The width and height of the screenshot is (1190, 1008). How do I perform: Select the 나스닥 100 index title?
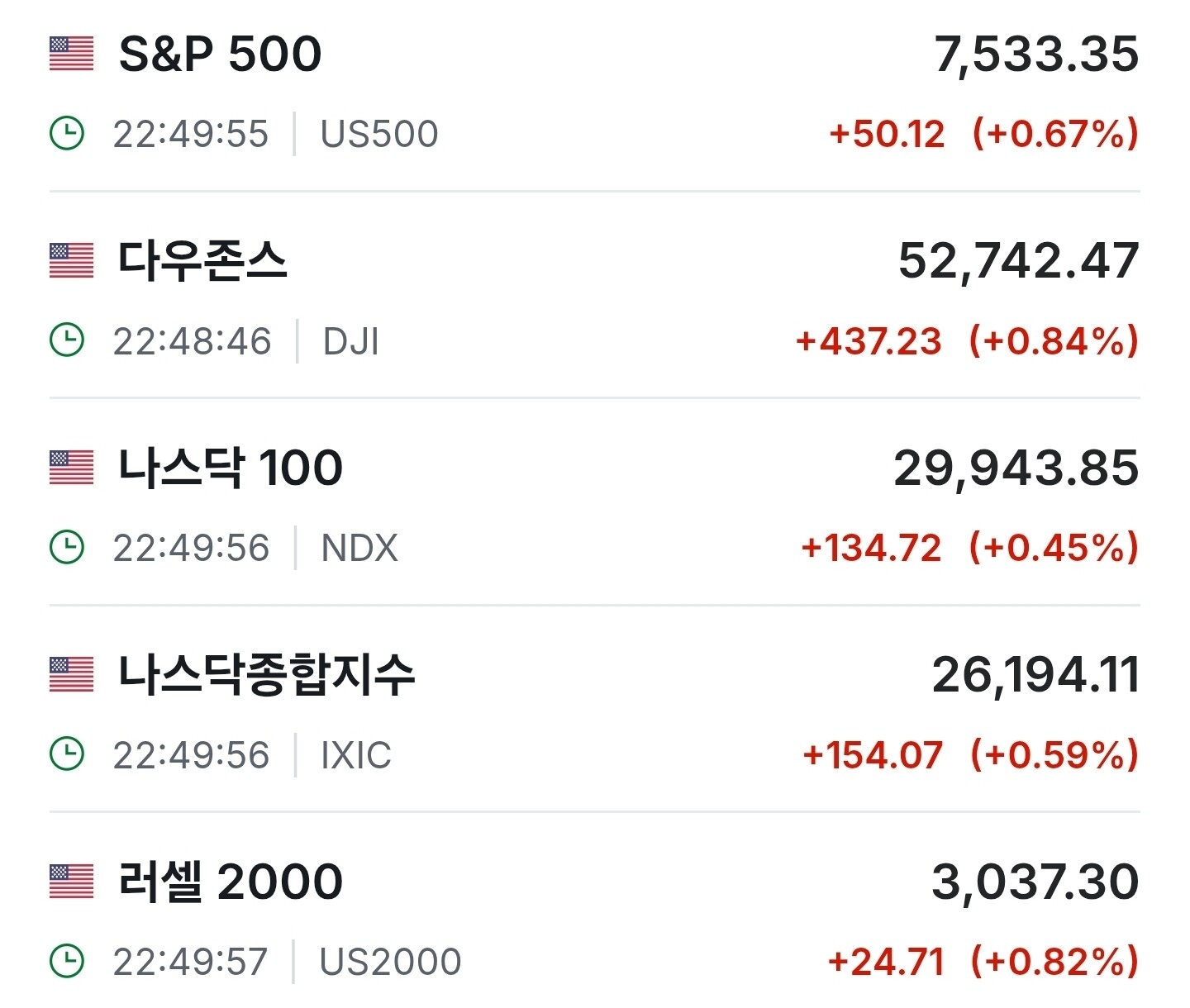point(231,468)
